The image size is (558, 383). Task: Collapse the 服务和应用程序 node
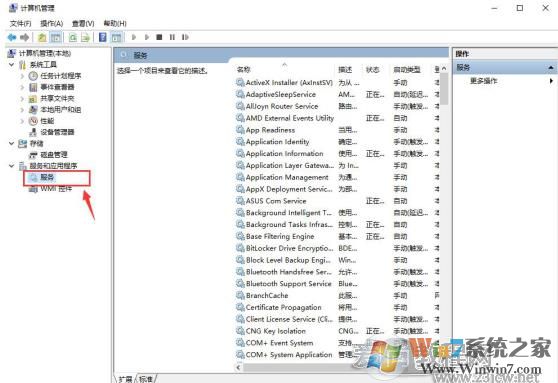click(12, 166)
